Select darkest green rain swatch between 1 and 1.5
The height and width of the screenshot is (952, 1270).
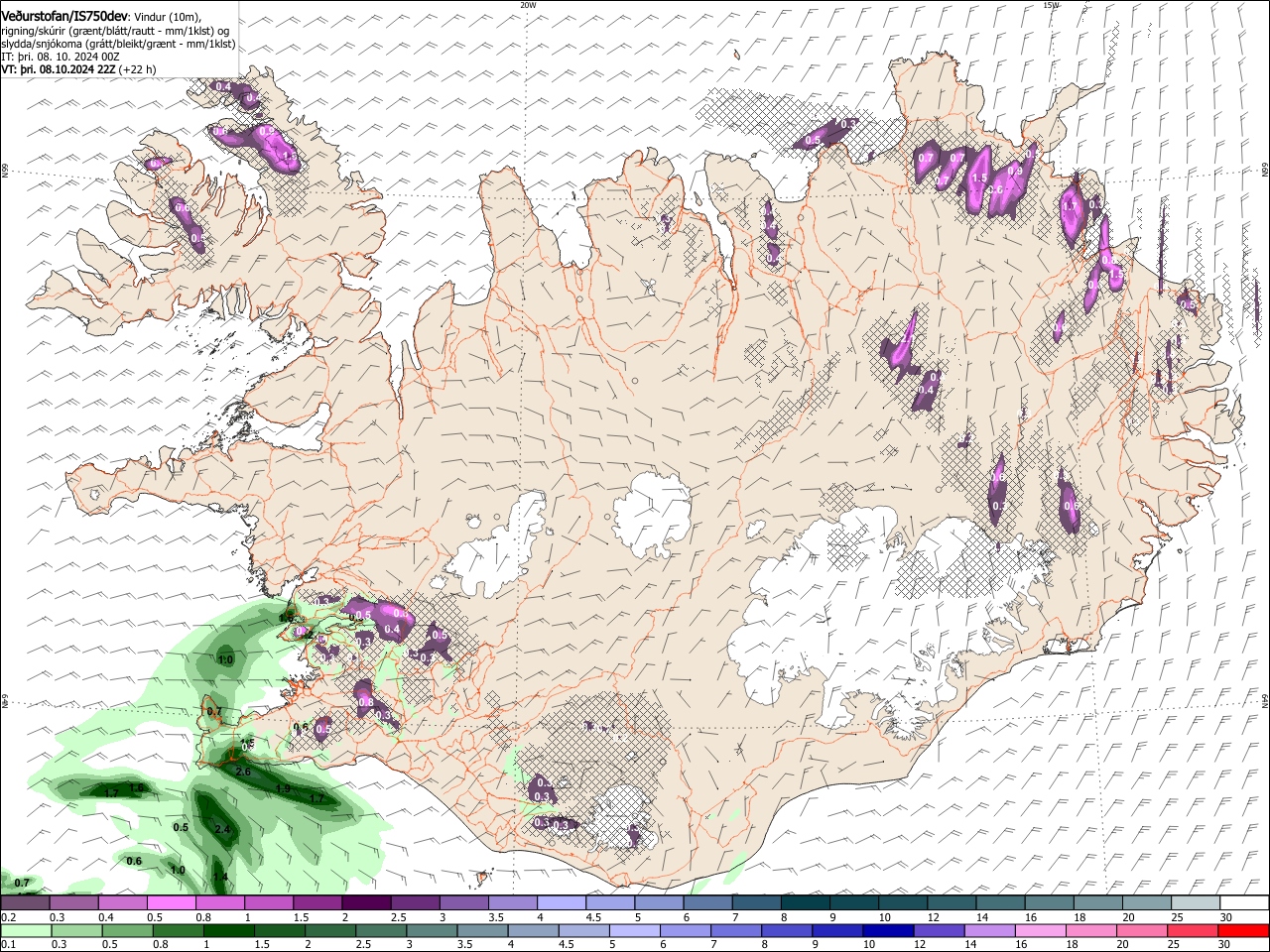pyautogui.click(x=229, y=931)
